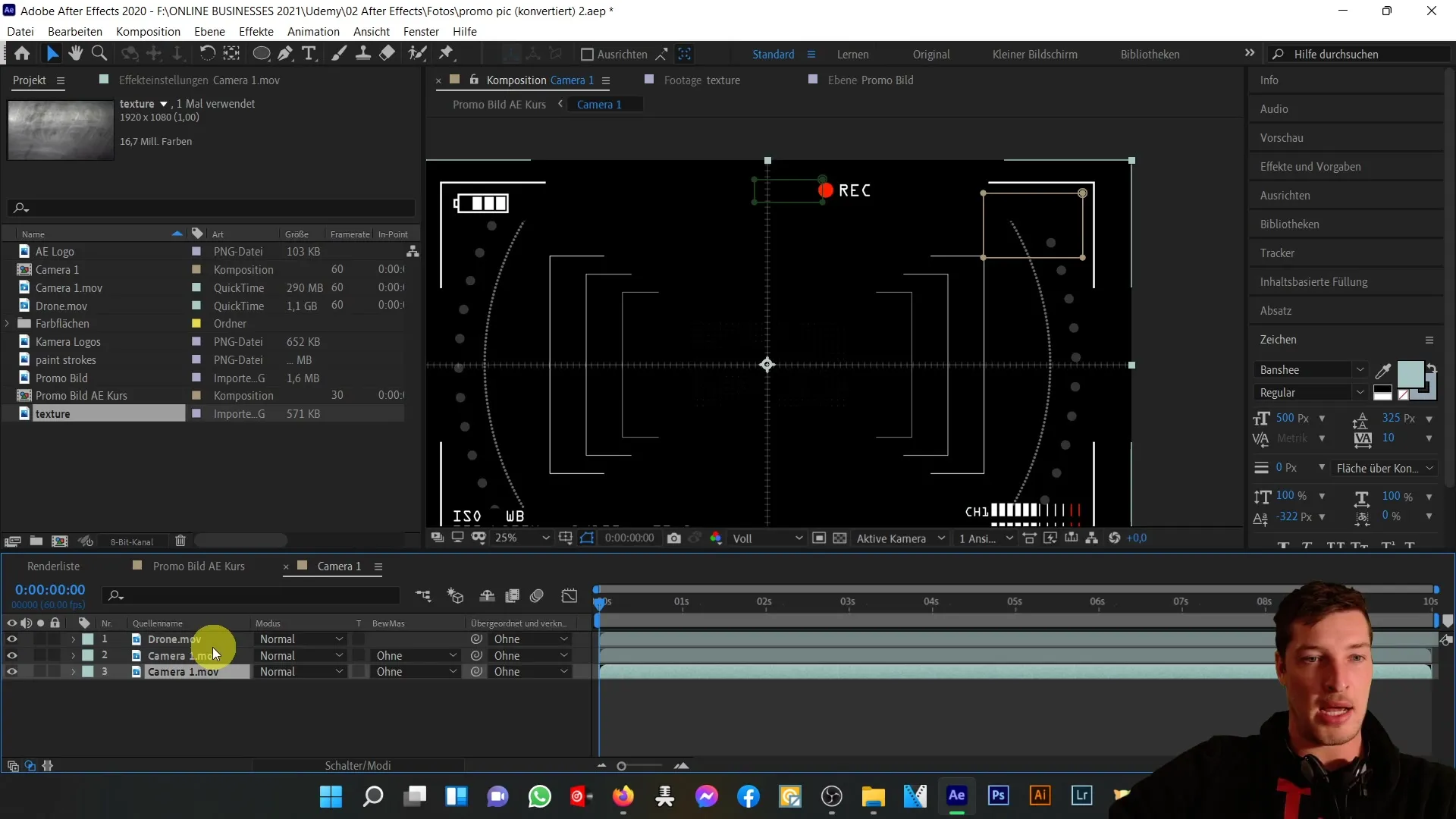This screenshot has width=1456, height=819.
Task: Open the Komposition menu in the menu bar
Action: pos(148,31)
